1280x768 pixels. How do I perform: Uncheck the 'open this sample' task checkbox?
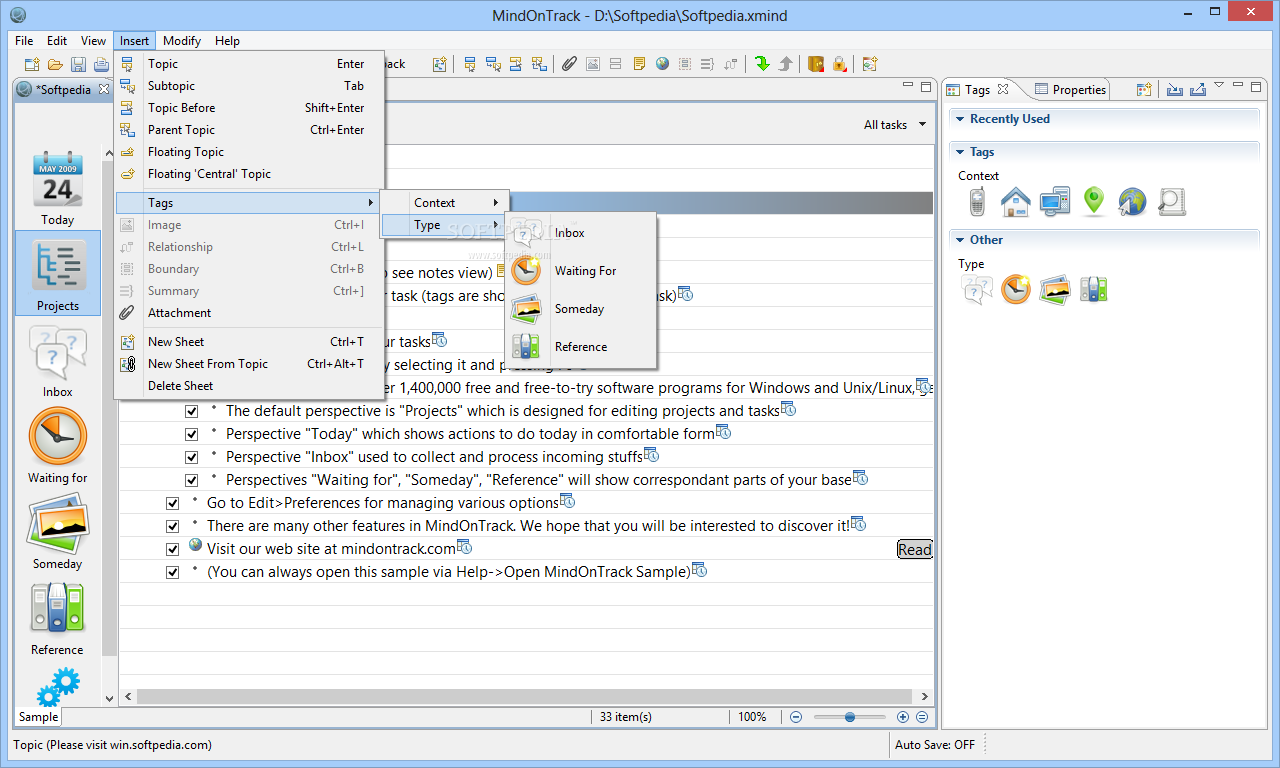tap(173, 572)
